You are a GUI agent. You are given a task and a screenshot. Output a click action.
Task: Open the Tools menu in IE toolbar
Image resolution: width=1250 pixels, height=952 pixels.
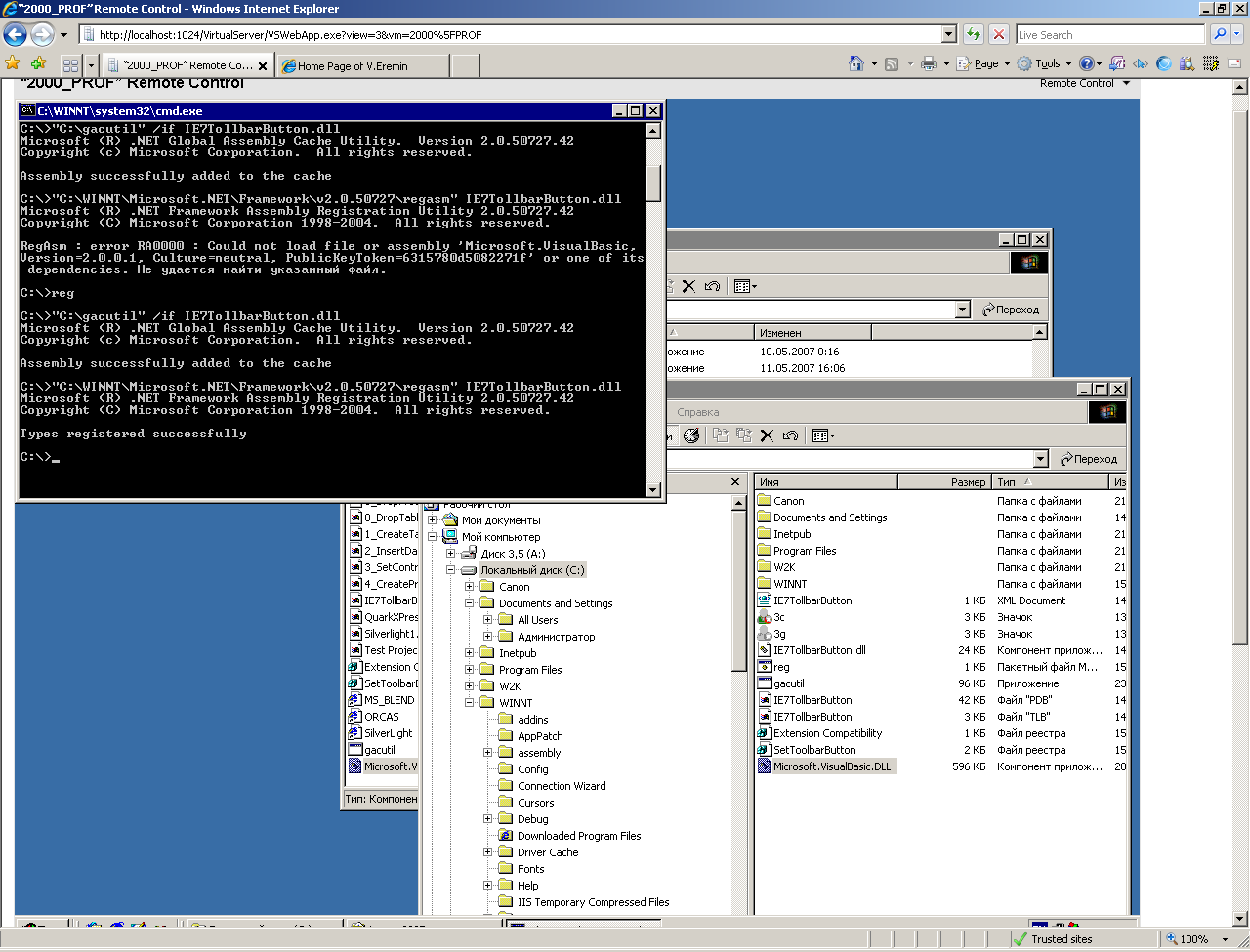tap(1044, 63)
